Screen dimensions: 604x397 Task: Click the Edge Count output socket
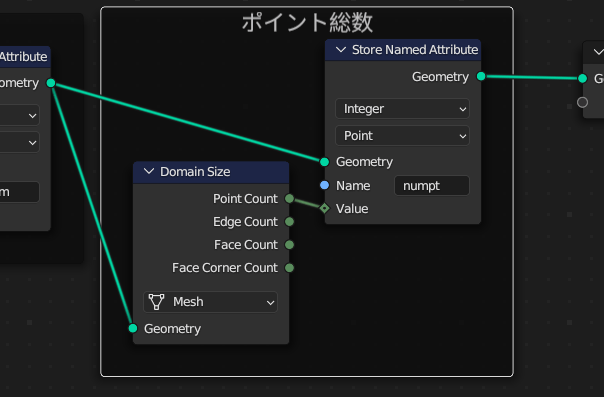click(289, 222)
